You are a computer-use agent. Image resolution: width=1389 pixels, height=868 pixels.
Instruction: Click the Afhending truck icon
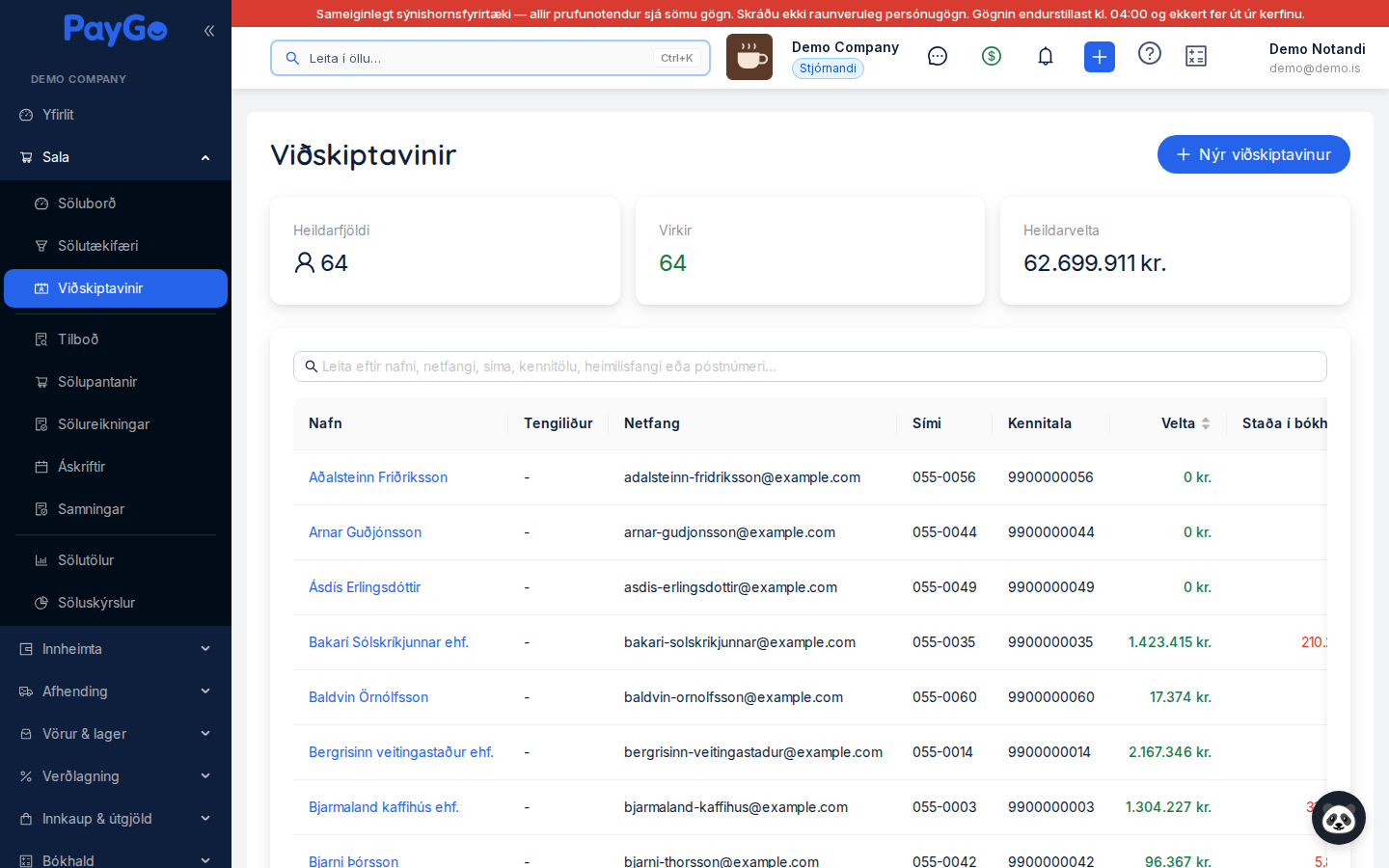pyautogui.click(x=26, y=692)
